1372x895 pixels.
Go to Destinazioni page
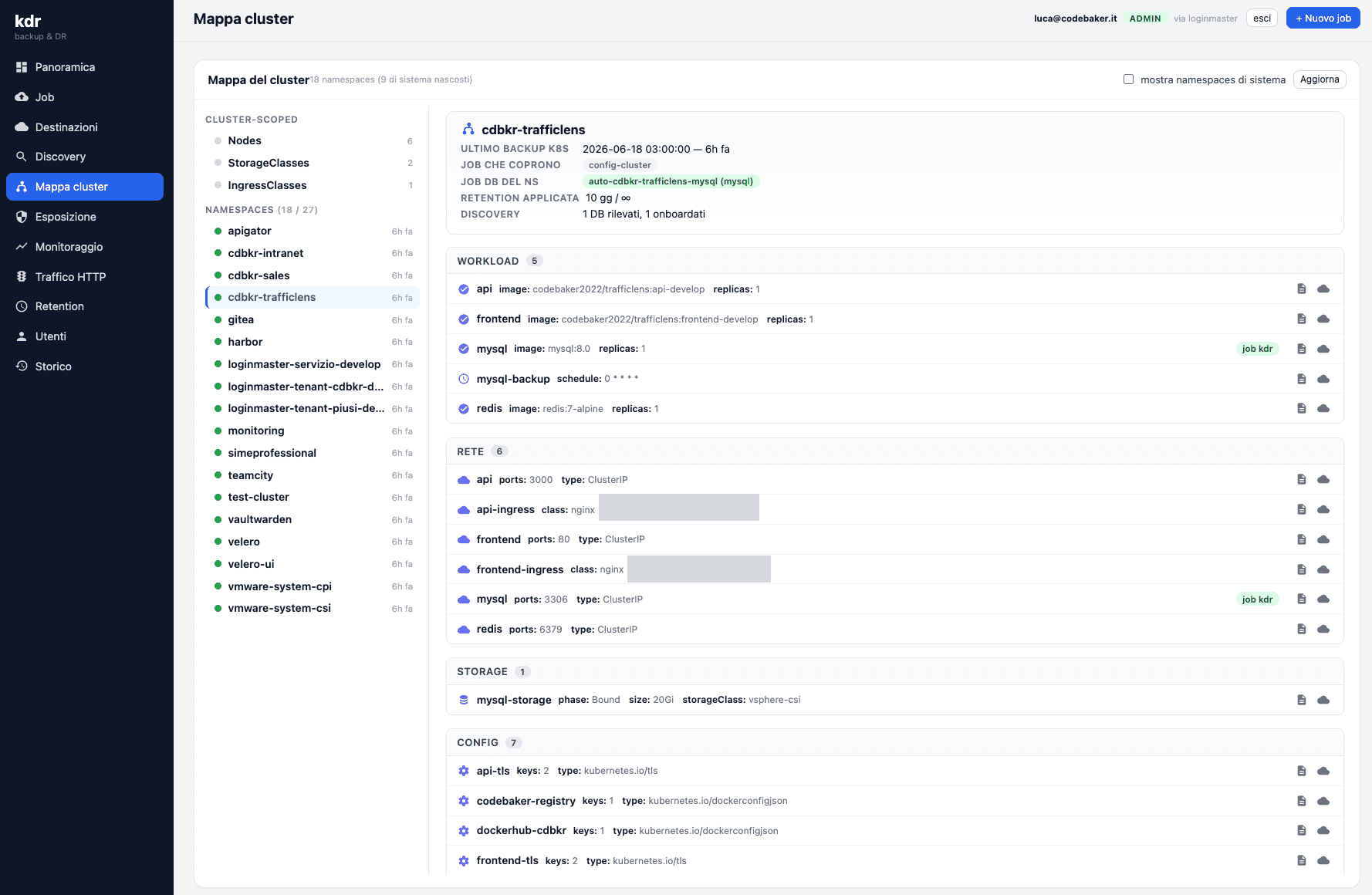pyautogui.click(x=85, y=127)
